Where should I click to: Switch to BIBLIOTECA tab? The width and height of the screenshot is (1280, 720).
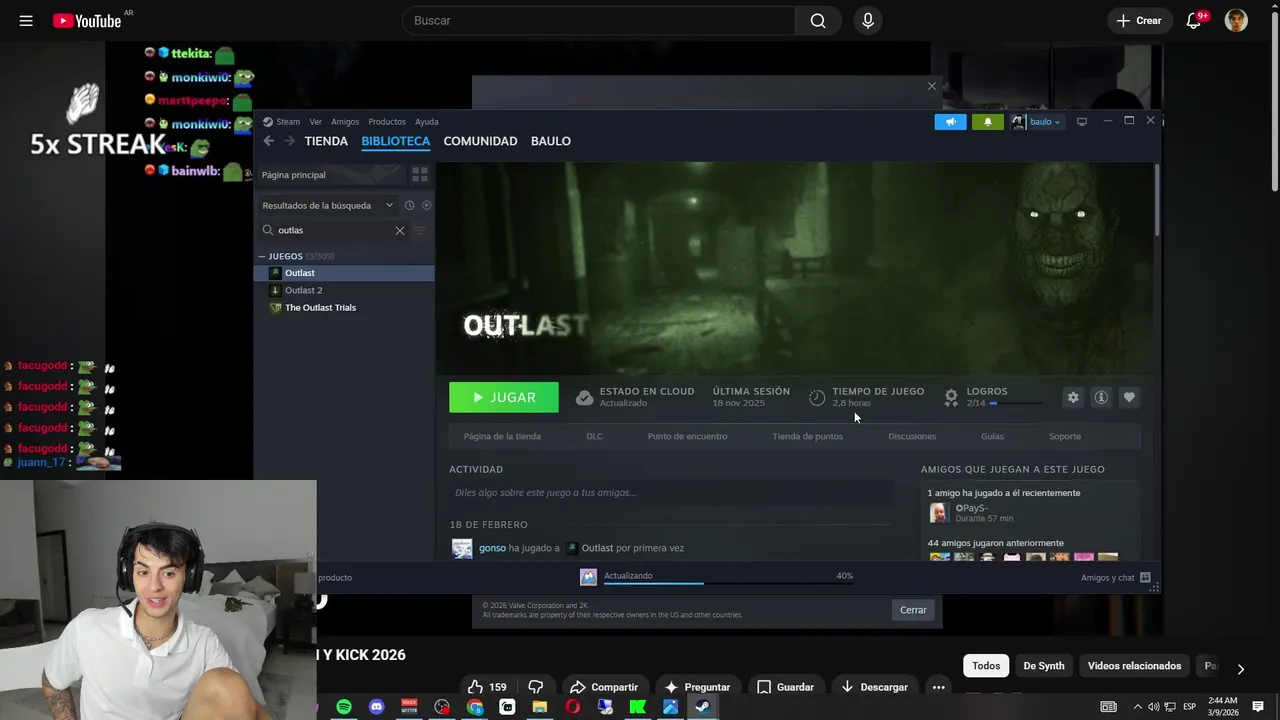click(396, 141)
